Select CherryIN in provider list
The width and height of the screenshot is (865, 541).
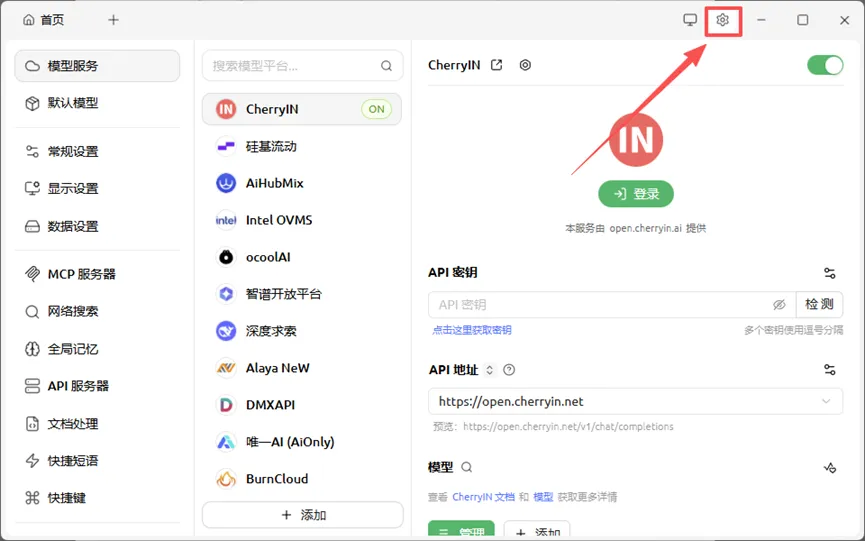coord(302,109)
